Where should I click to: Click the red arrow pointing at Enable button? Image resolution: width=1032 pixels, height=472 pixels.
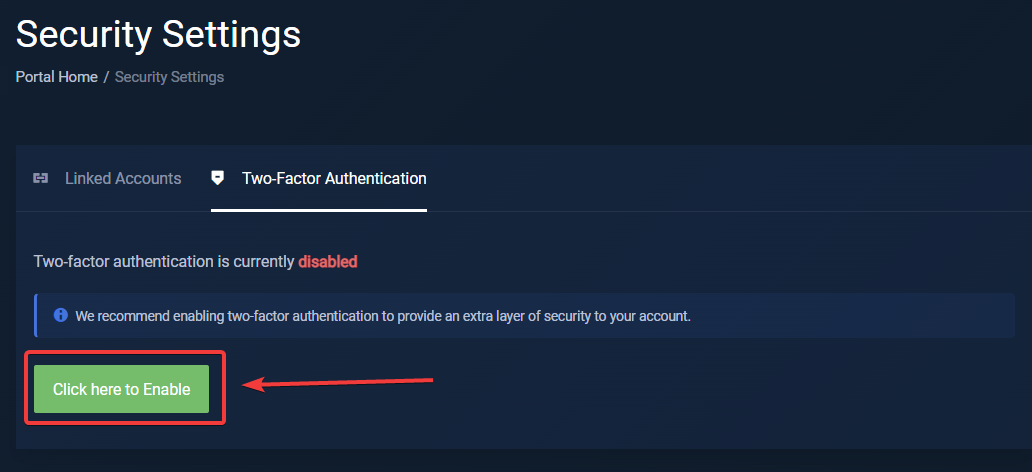338,382
